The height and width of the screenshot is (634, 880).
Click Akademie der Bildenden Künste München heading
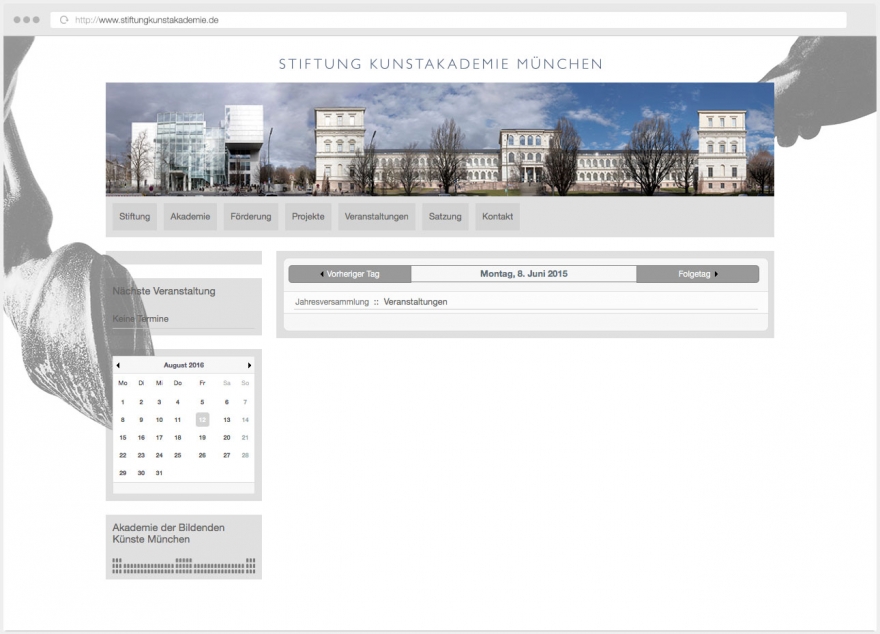click(x=168, y=534)
